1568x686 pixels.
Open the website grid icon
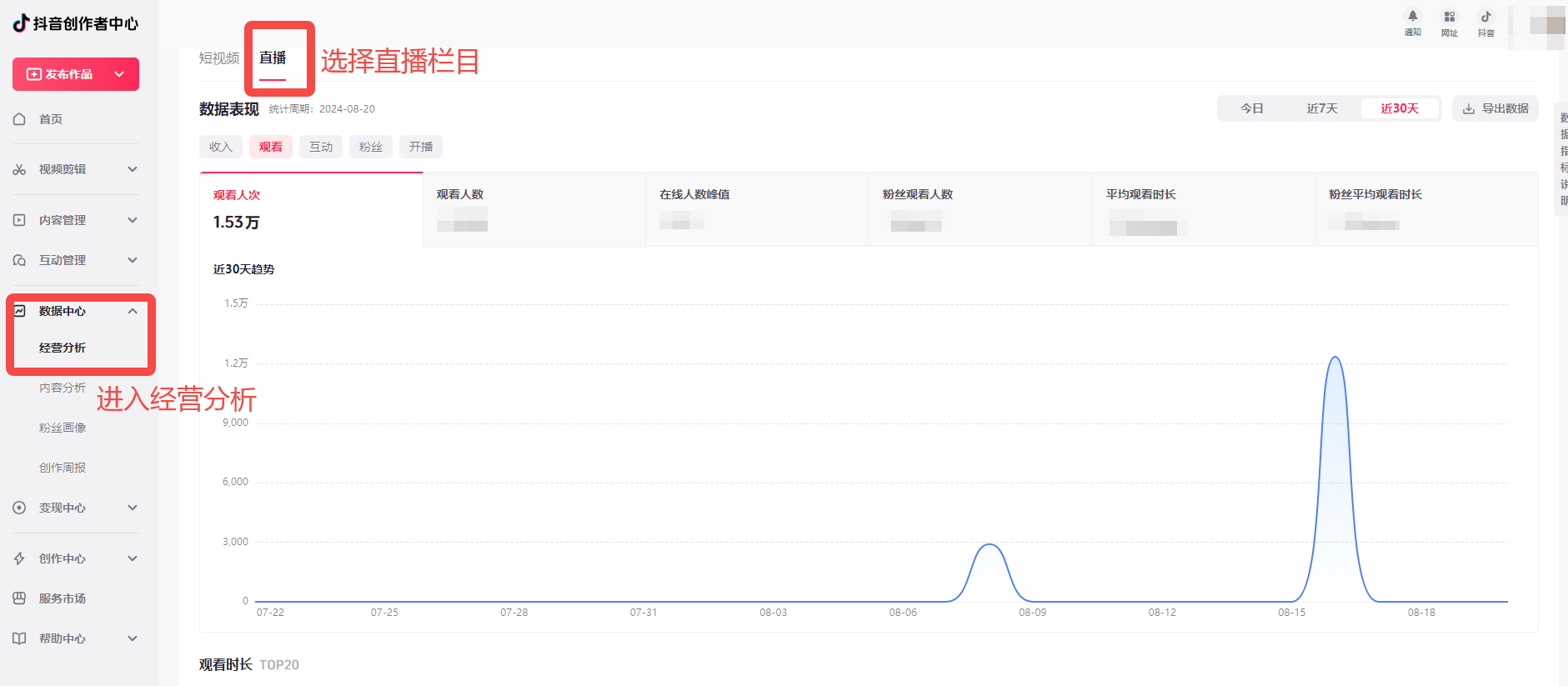[1449, 17]
